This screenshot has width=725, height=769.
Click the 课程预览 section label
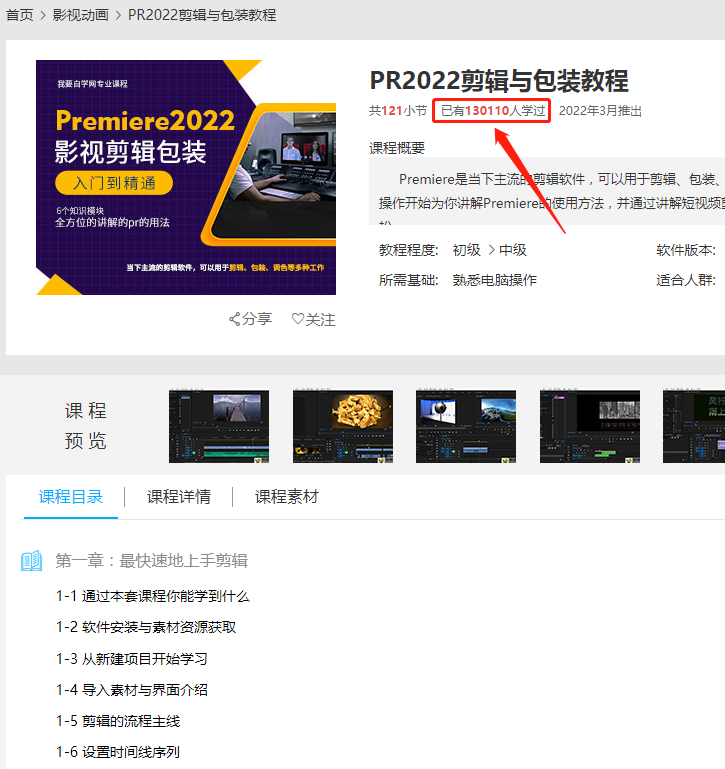(85, 426)
